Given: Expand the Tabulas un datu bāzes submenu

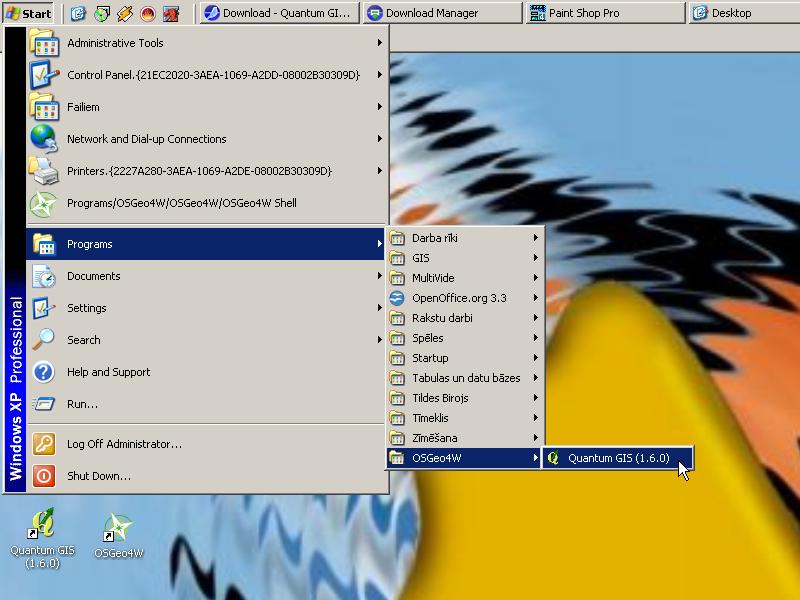Looking at the screenshot, I should 463,378.
